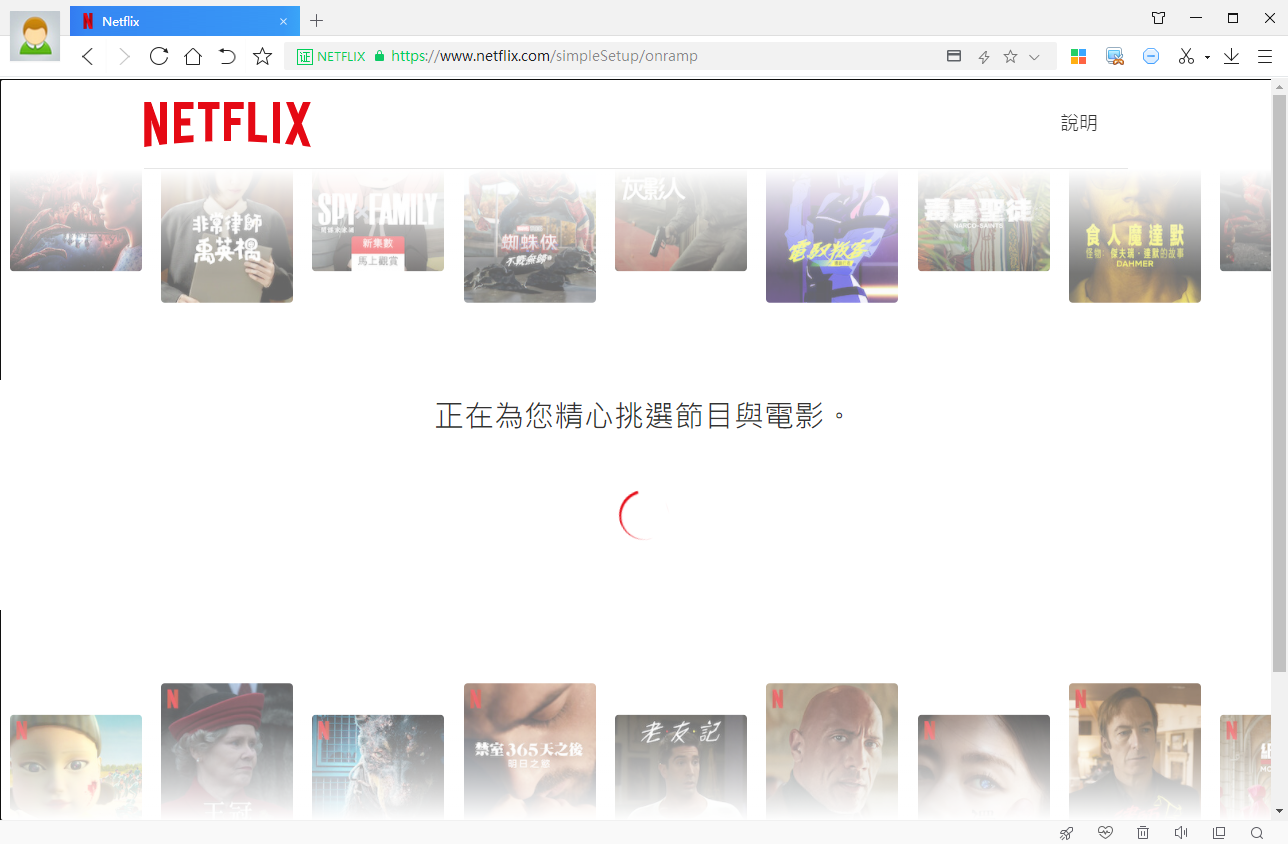Open the downloads manager
The height and width of the screenshot is (844, 1288).
1231,57
